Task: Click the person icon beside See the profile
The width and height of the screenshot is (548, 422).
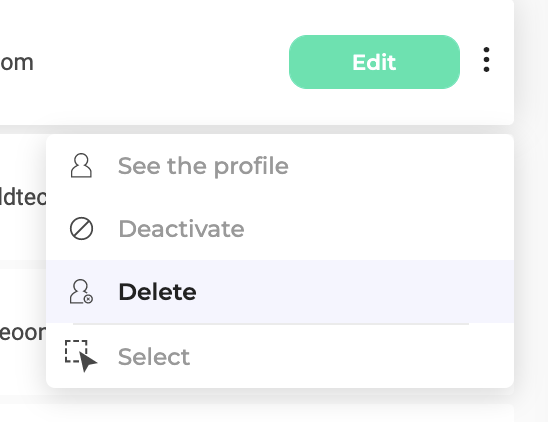Action: [81, 166]
